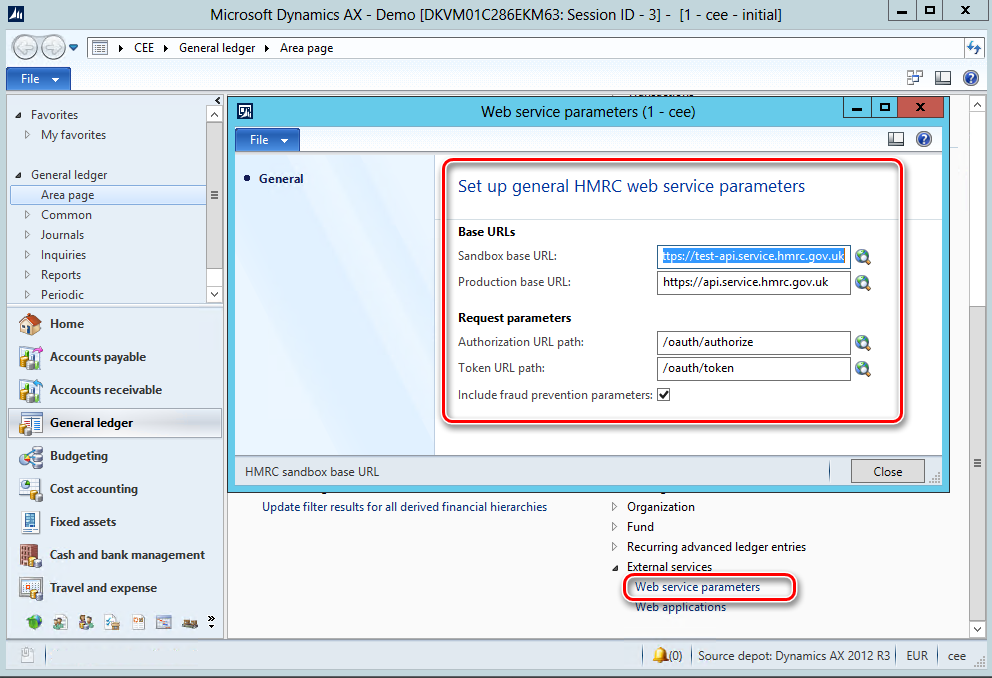Click the people with boxes module icon

click(x=86, y=622)
